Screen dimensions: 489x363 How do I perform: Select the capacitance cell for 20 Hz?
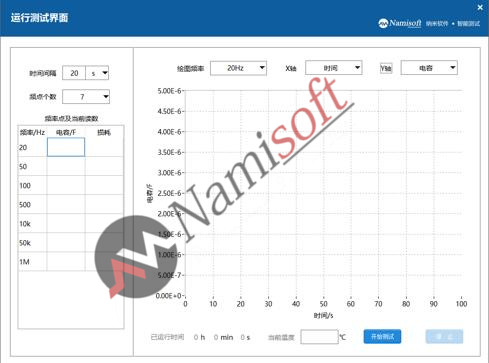click(x=66, y=147)
